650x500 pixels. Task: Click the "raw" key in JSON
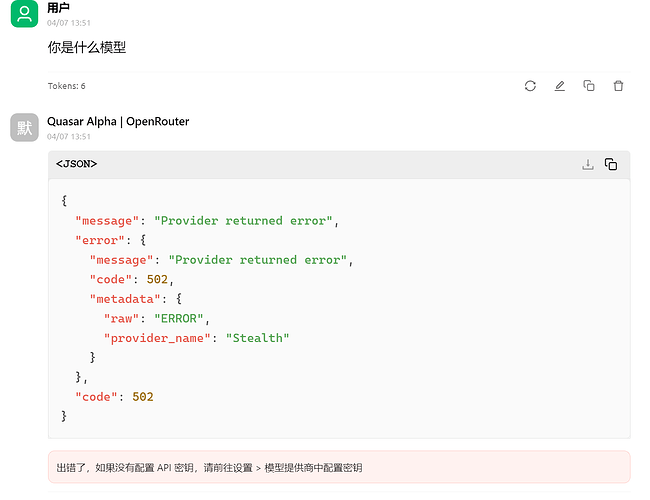[x=121, y=319]
